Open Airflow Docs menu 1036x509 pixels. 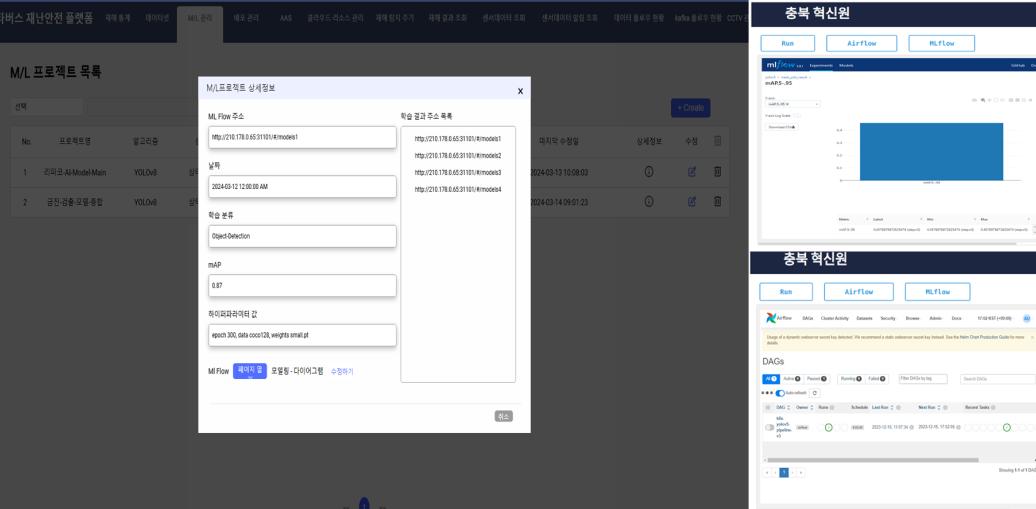(957, 319)
